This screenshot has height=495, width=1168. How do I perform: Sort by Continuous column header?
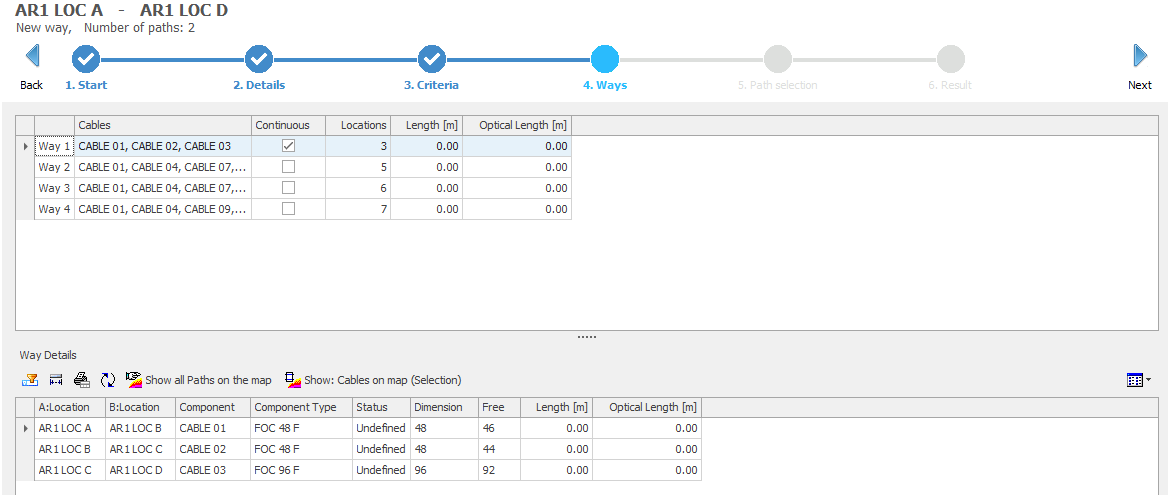pos(288,125)
